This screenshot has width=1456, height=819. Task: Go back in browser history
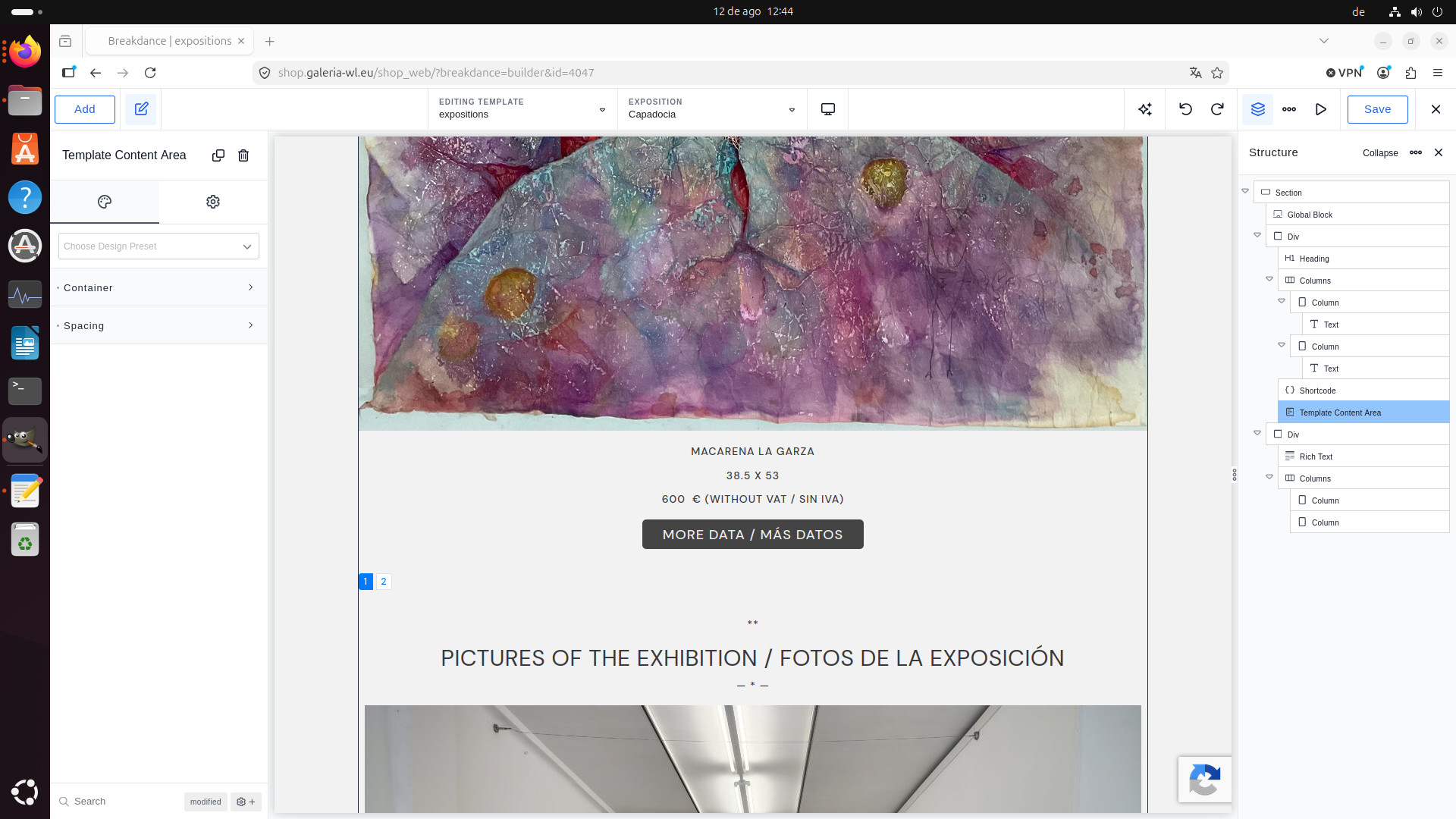(x=96, y=73)
